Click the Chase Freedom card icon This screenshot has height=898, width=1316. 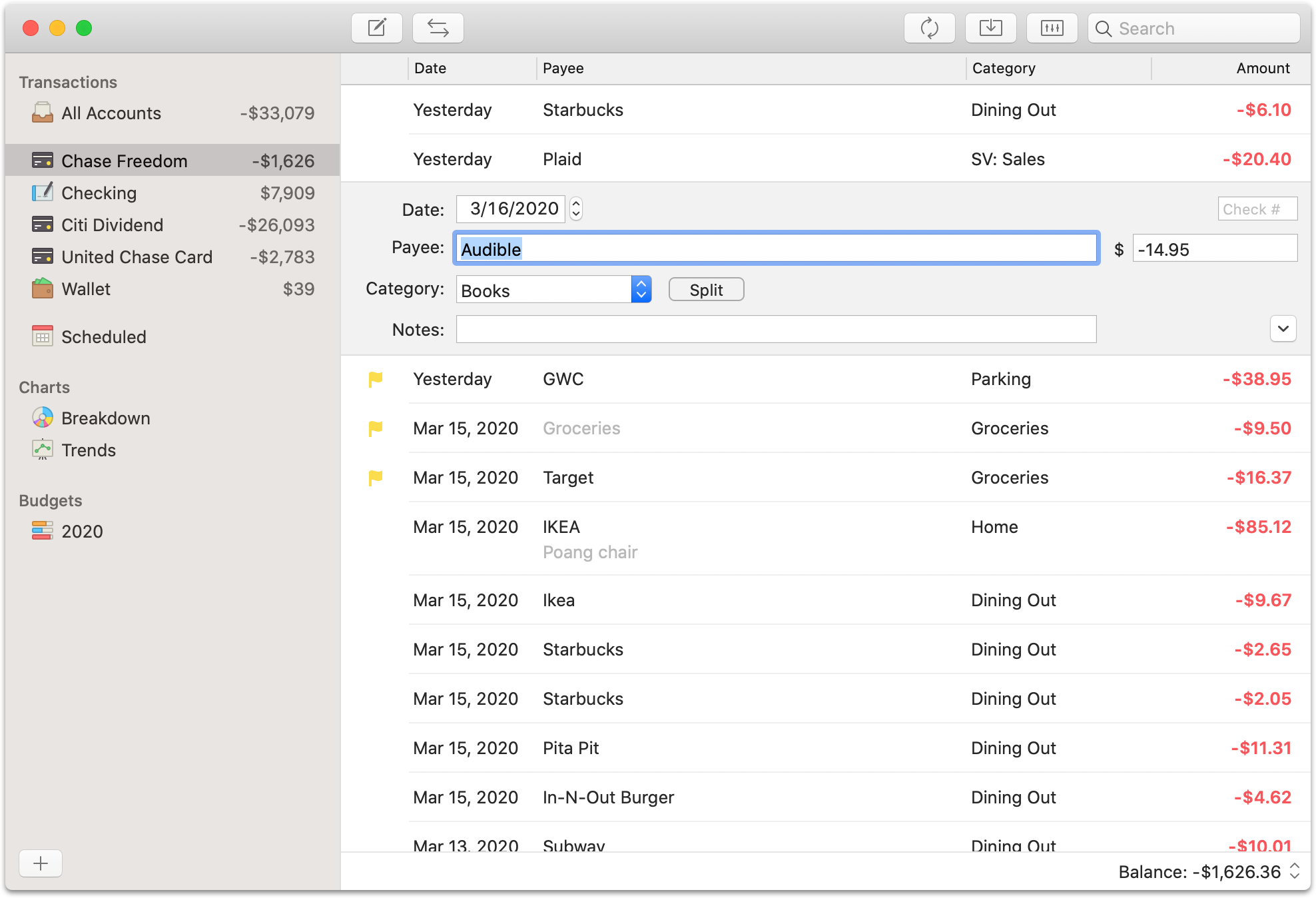click(x=43, y=161)
